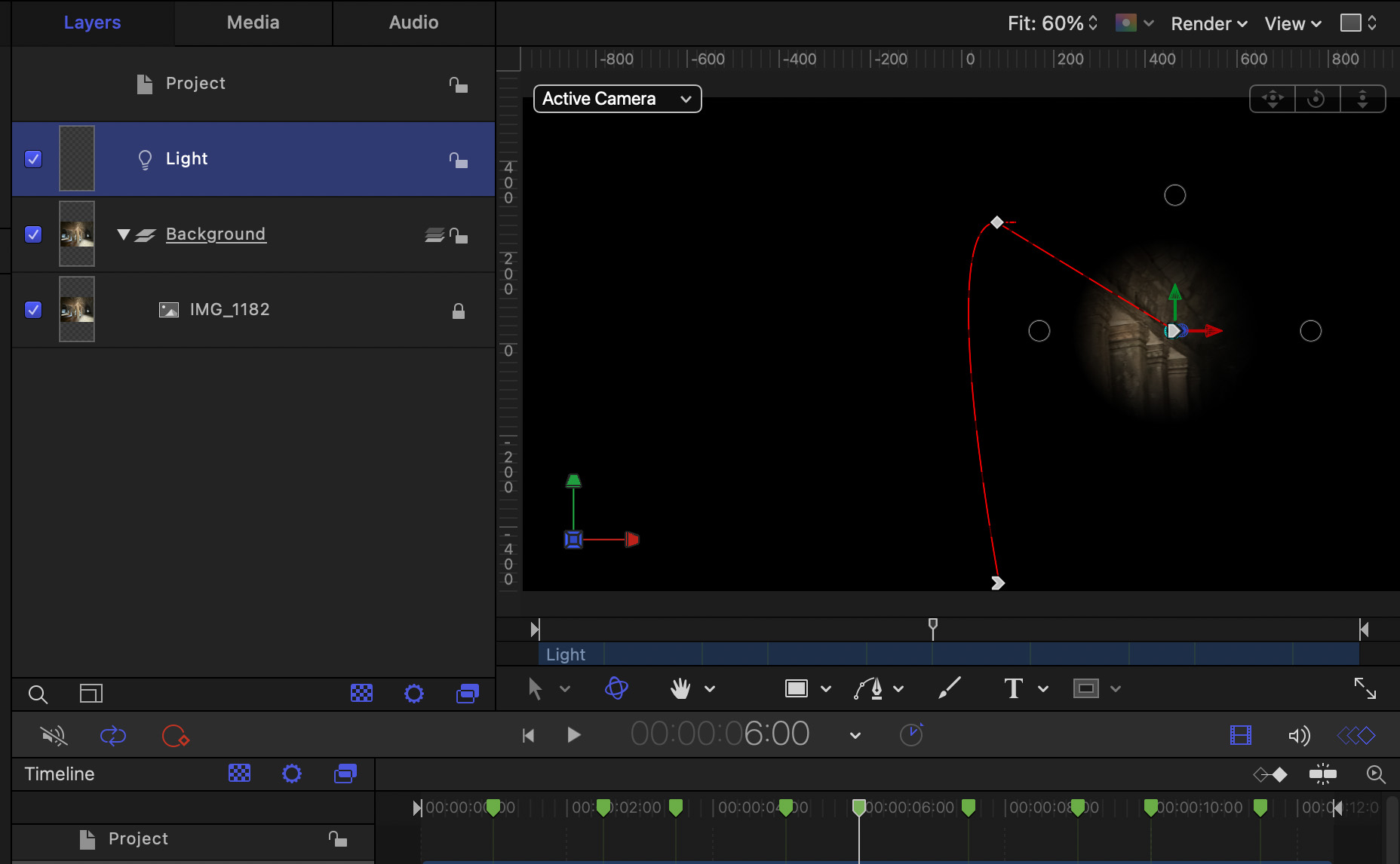
Task: Enable the record animation button
Action: pos(175,736)
